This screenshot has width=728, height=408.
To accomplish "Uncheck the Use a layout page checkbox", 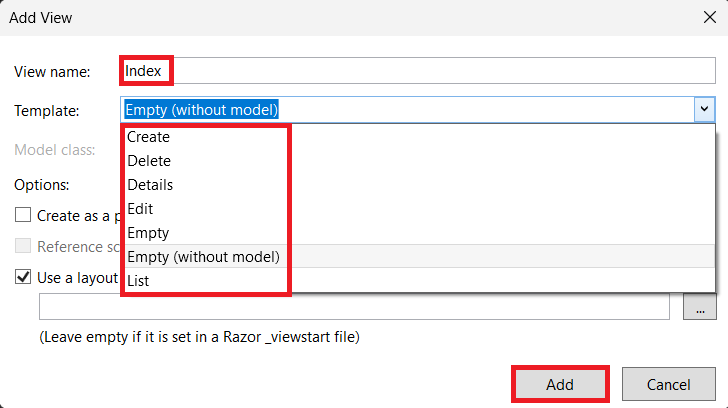I will 23,277.
